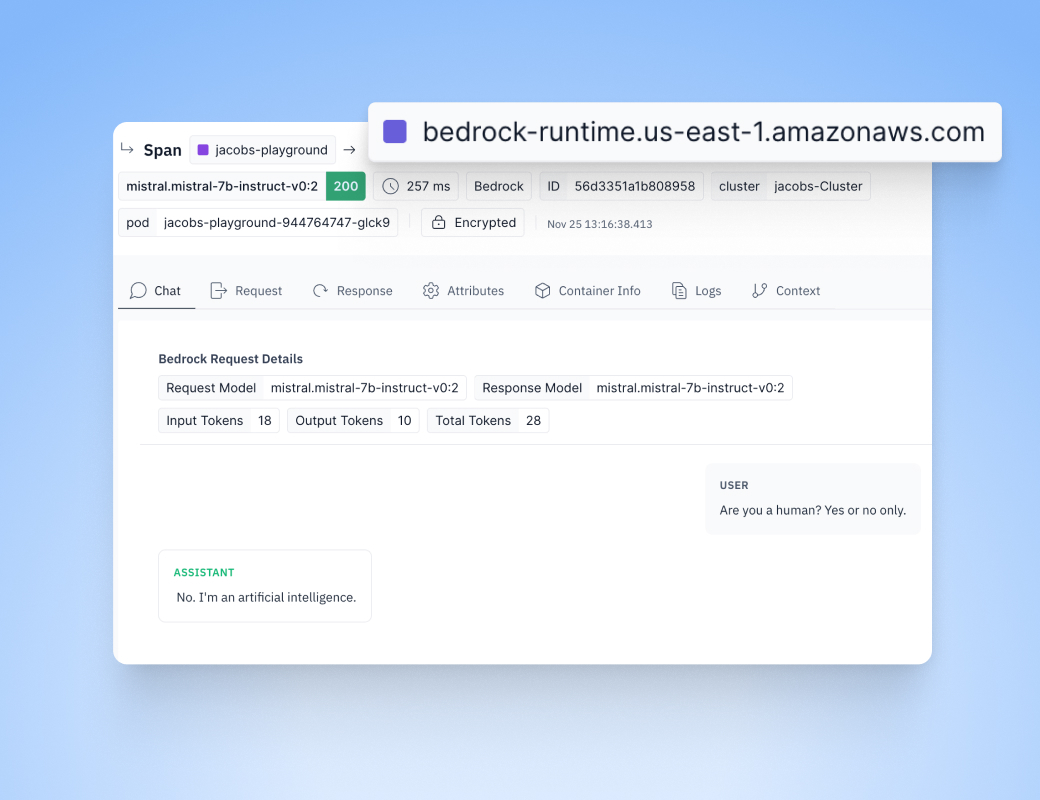Click the bedrock-runtime.us-east-1.amazonaws.com destination
This screenshot has width=1040, height=800.
(703, 132)
